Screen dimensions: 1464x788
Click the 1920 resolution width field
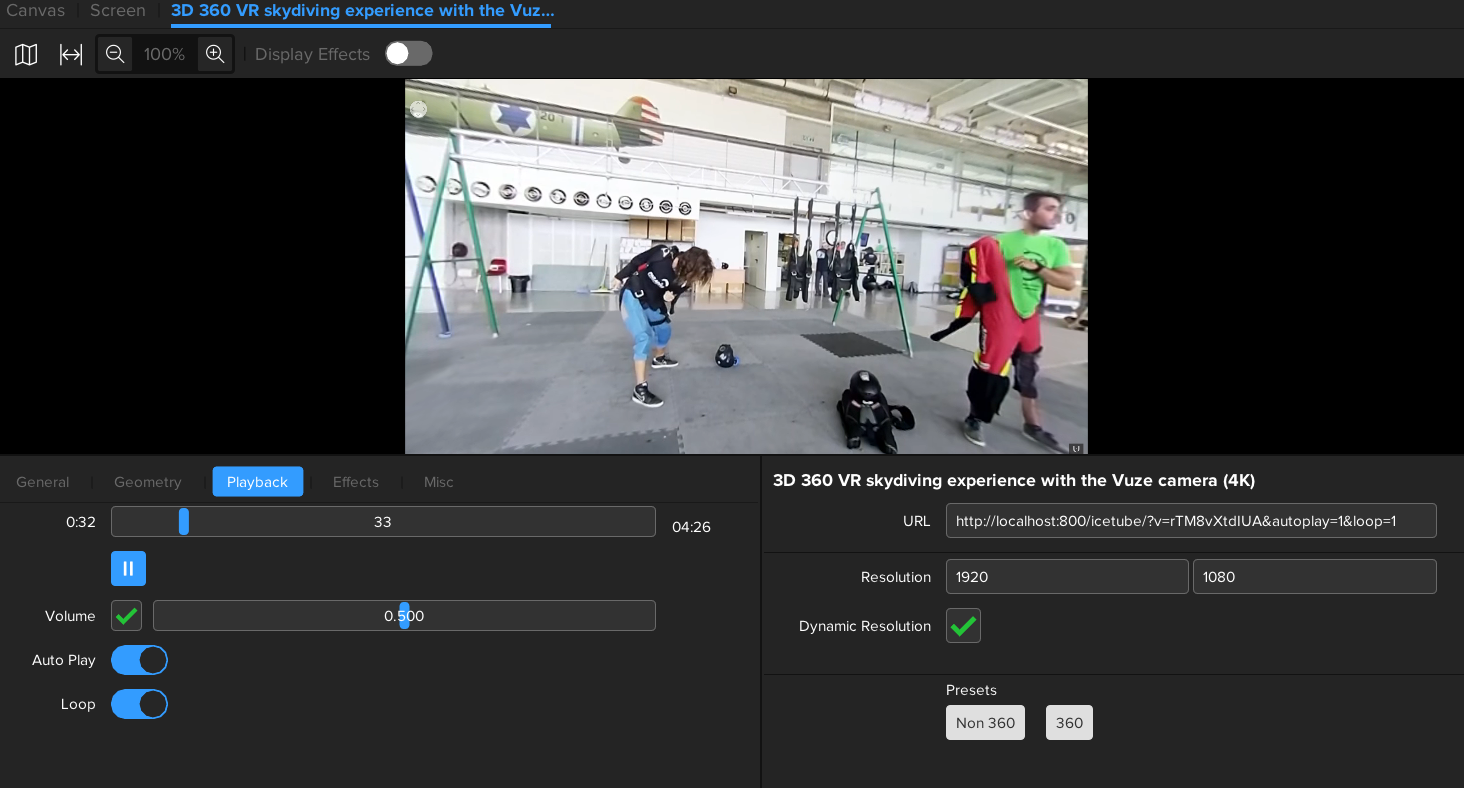[1066, 577]
